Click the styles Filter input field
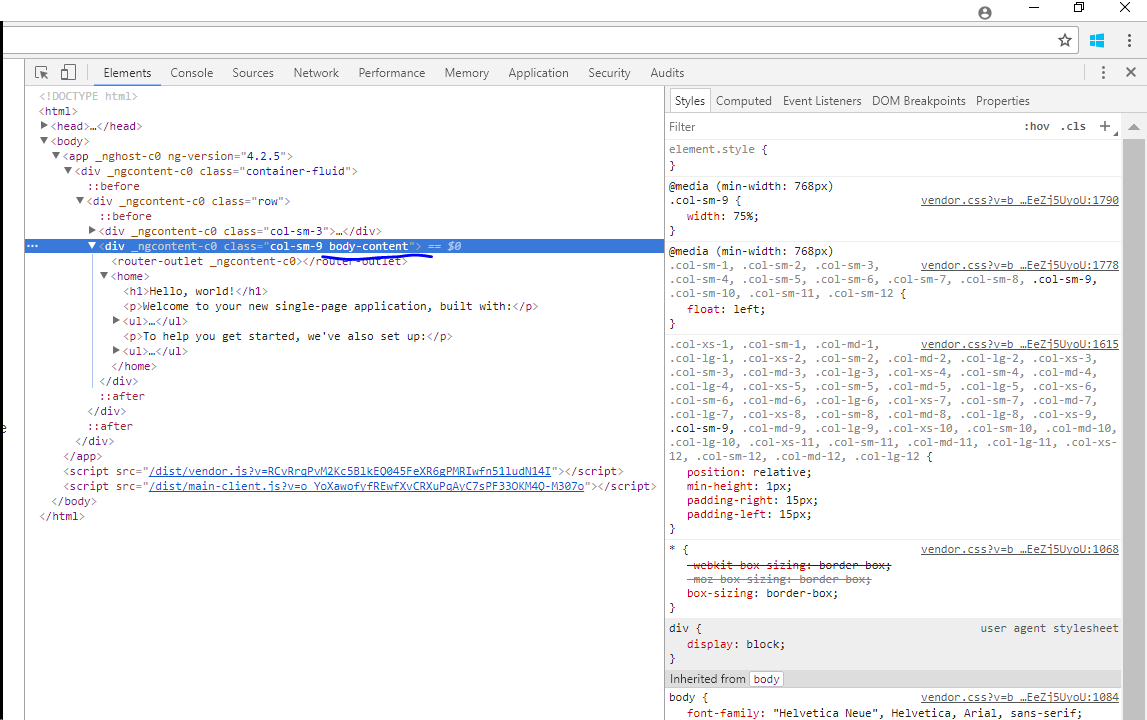Screen dimensions: 1147x720 point(841,127)
